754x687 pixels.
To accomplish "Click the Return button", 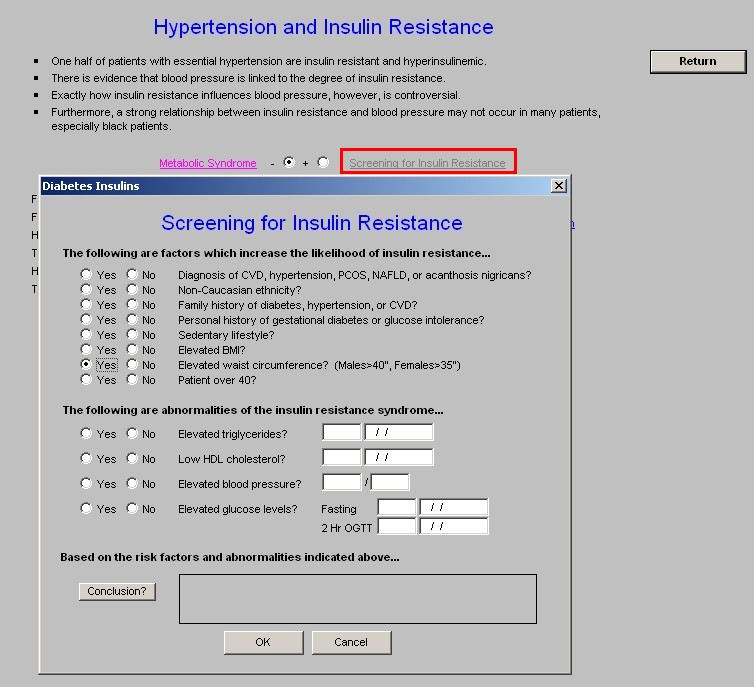I will pos(698,62).
